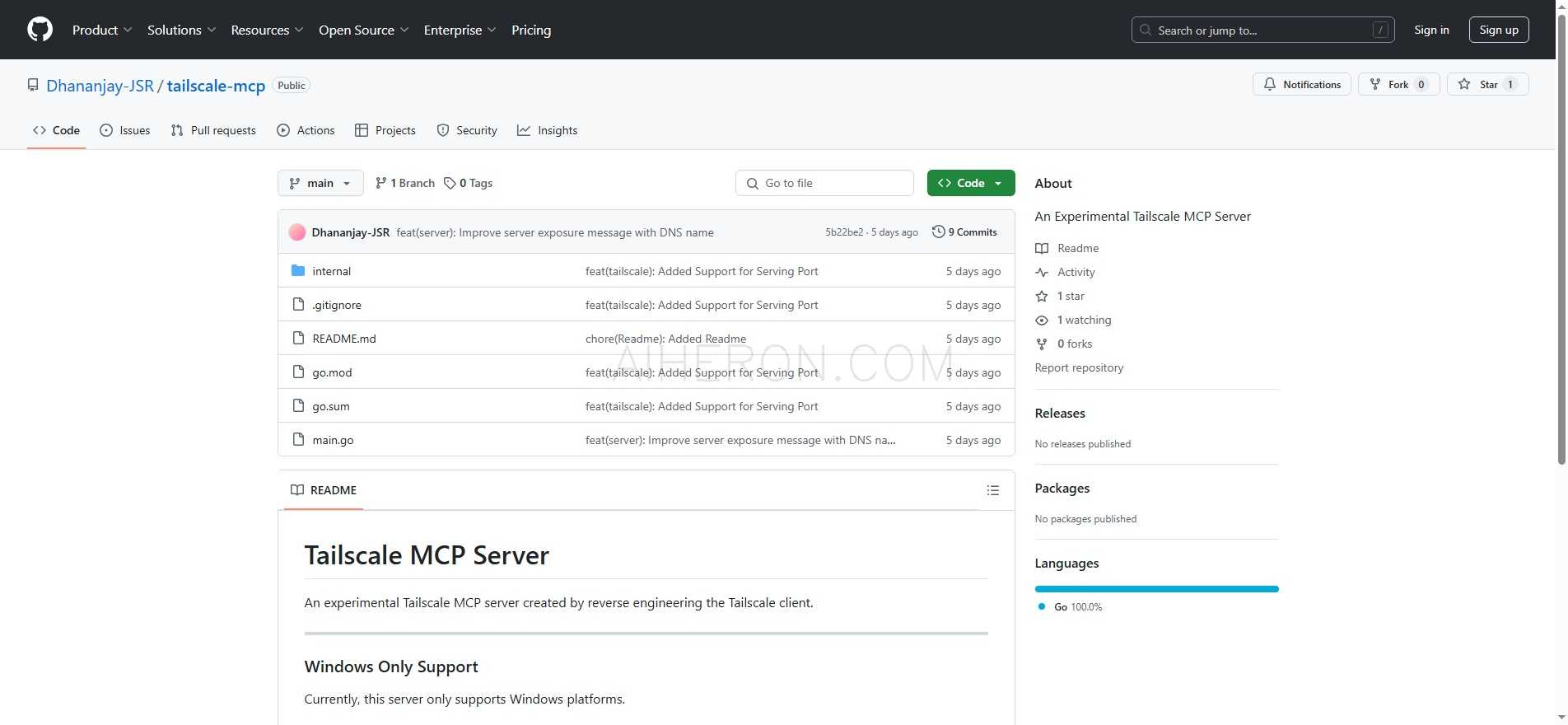This screenshot has width=1568, height=725.
Task: Click the main.go file icon
Action: pyautogui.click(x=298, y=439)
